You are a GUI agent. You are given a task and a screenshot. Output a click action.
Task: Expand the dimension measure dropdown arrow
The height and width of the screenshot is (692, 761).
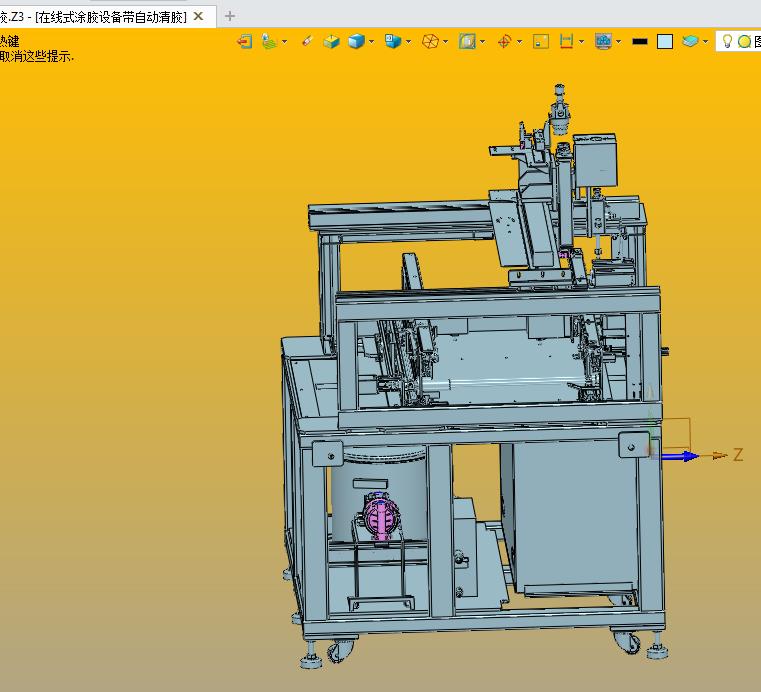tap(581, 42)
